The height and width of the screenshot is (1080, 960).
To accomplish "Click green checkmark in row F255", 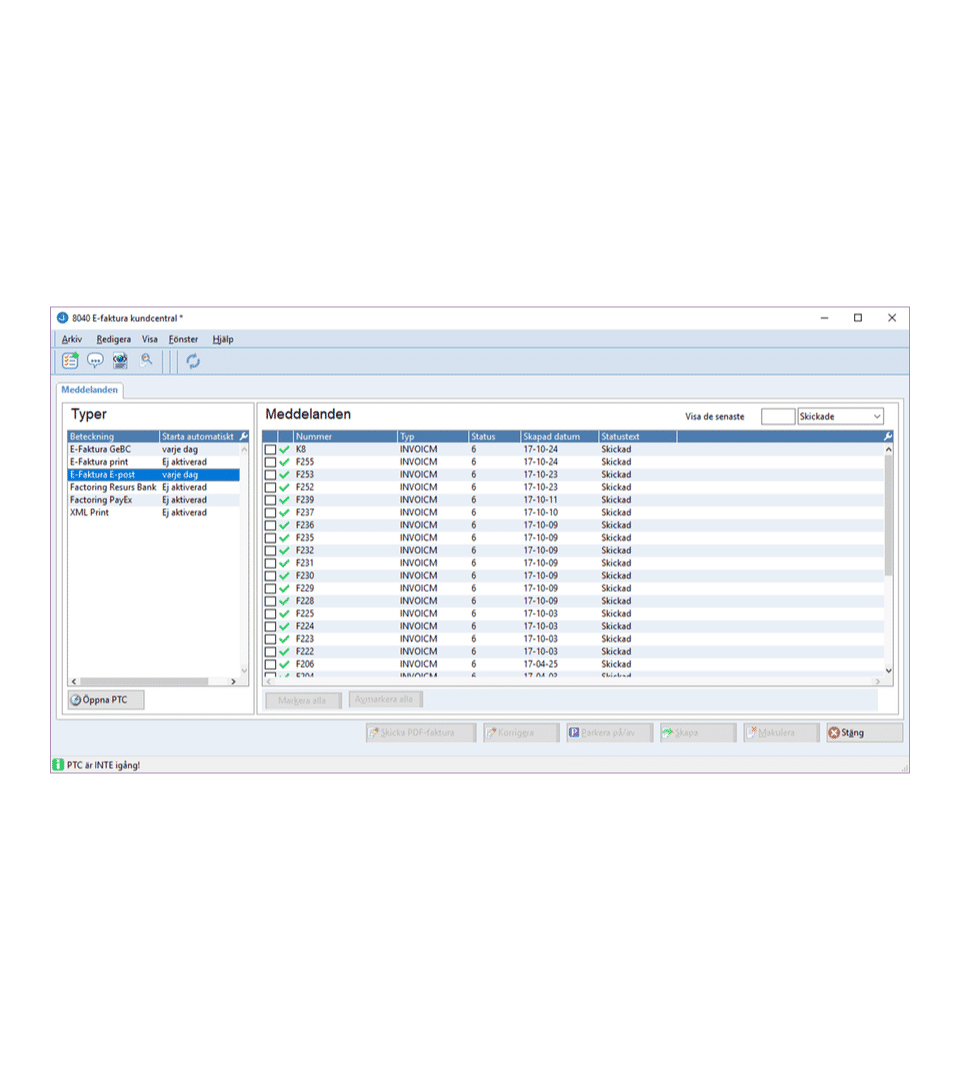I will (284, 462).
